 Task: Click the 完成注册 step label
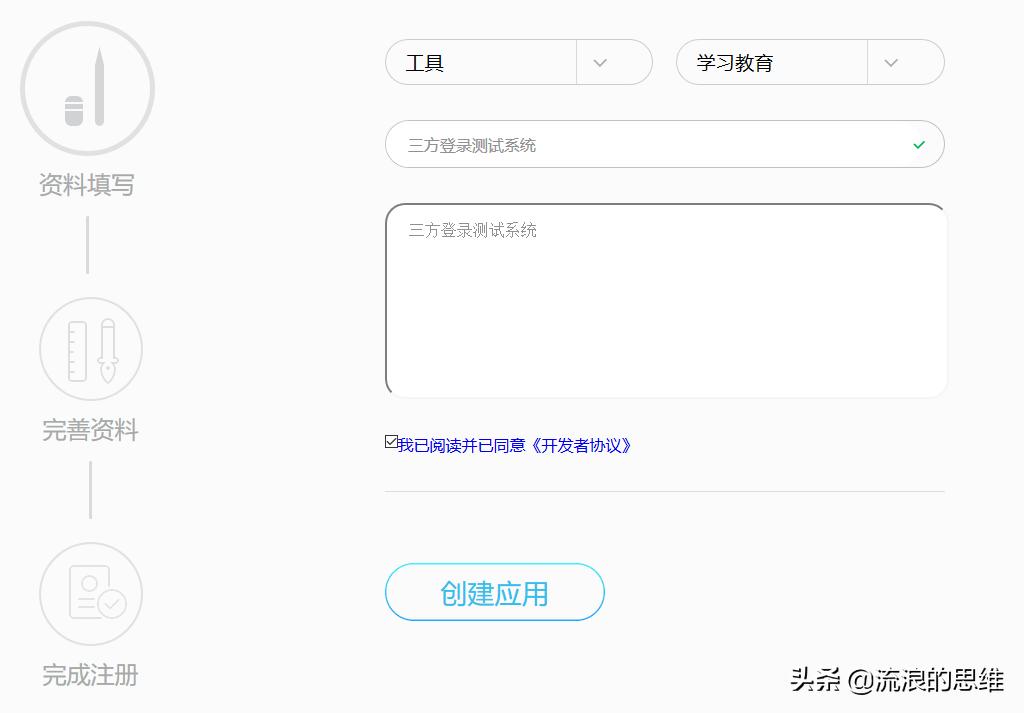(90, 675)
